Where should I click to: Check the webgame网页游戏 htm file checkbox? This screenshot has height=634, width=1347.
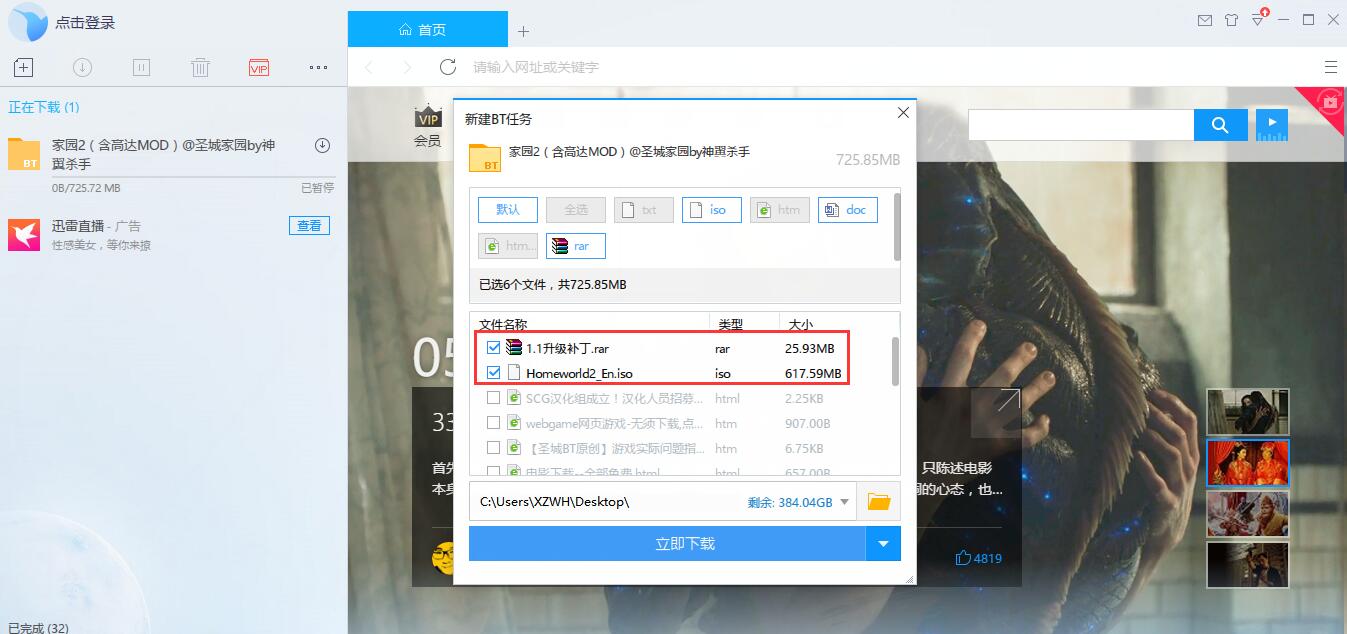pos(493,423)
